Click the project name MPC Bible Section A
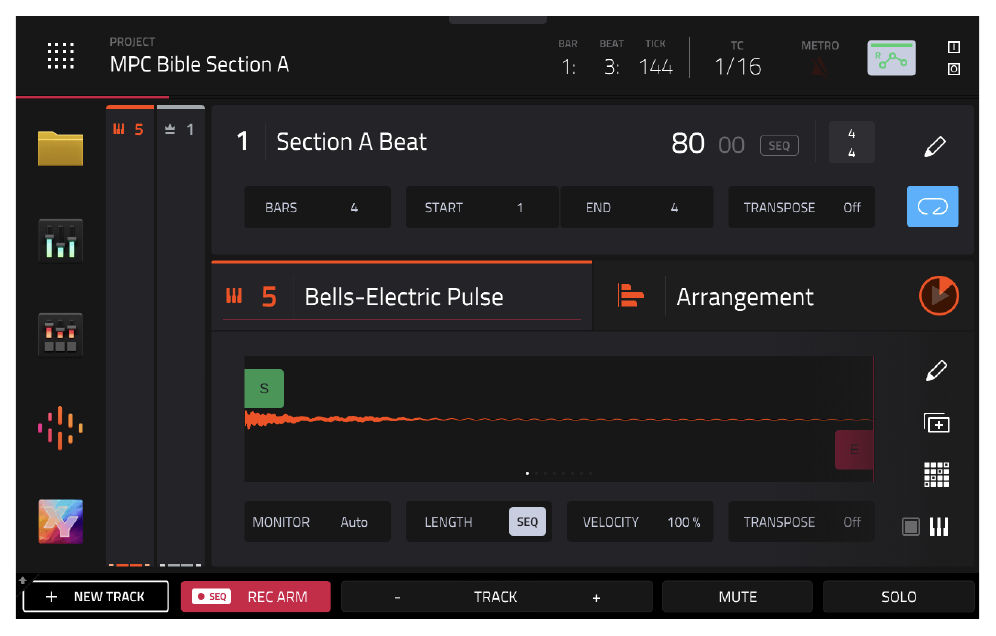 pos(199,64)
